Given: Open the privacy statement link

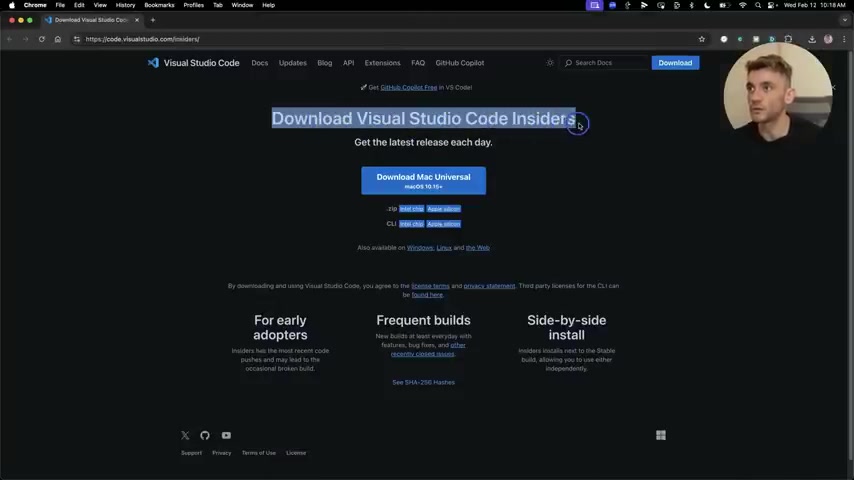Looking at the screenshot, I should [489, 285].
